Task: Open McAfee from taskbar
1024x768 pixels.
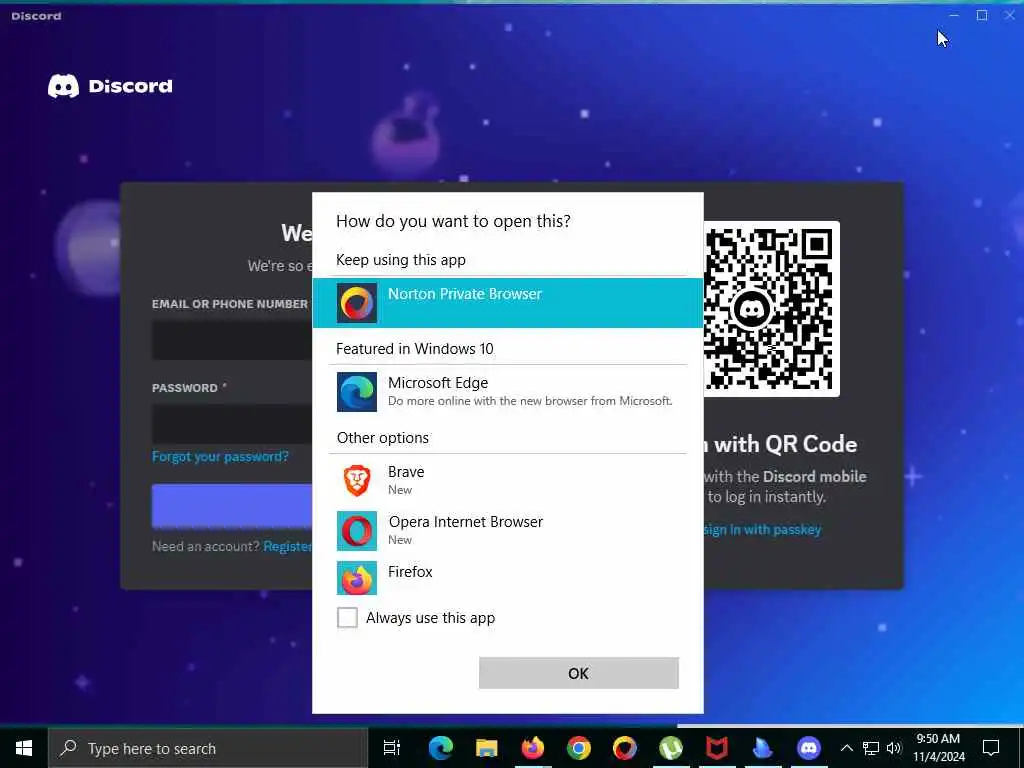Action: tap(716, 748)
